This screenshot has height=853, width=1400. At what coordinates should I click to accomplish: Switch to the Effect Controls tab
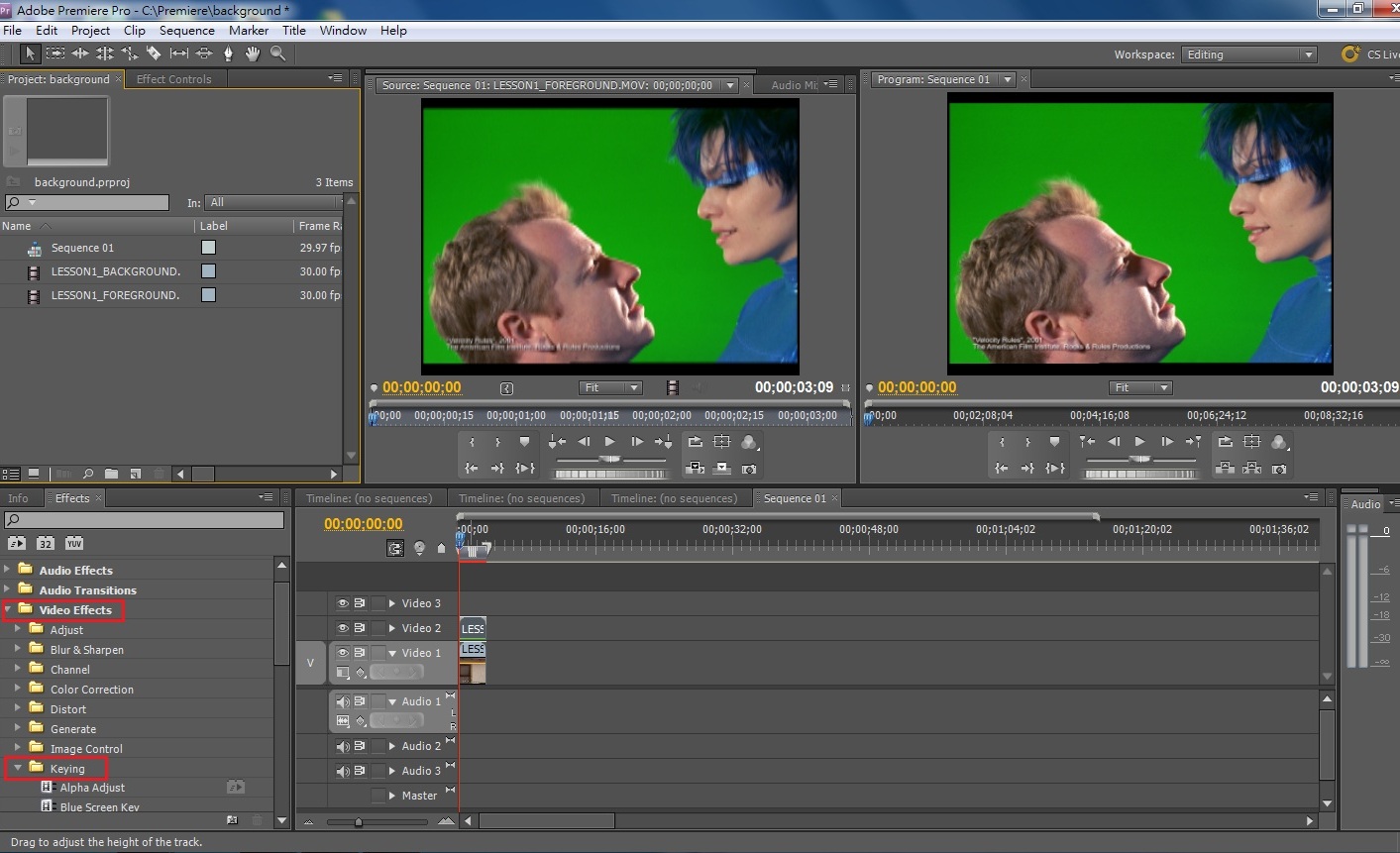(x=173, y=79)
